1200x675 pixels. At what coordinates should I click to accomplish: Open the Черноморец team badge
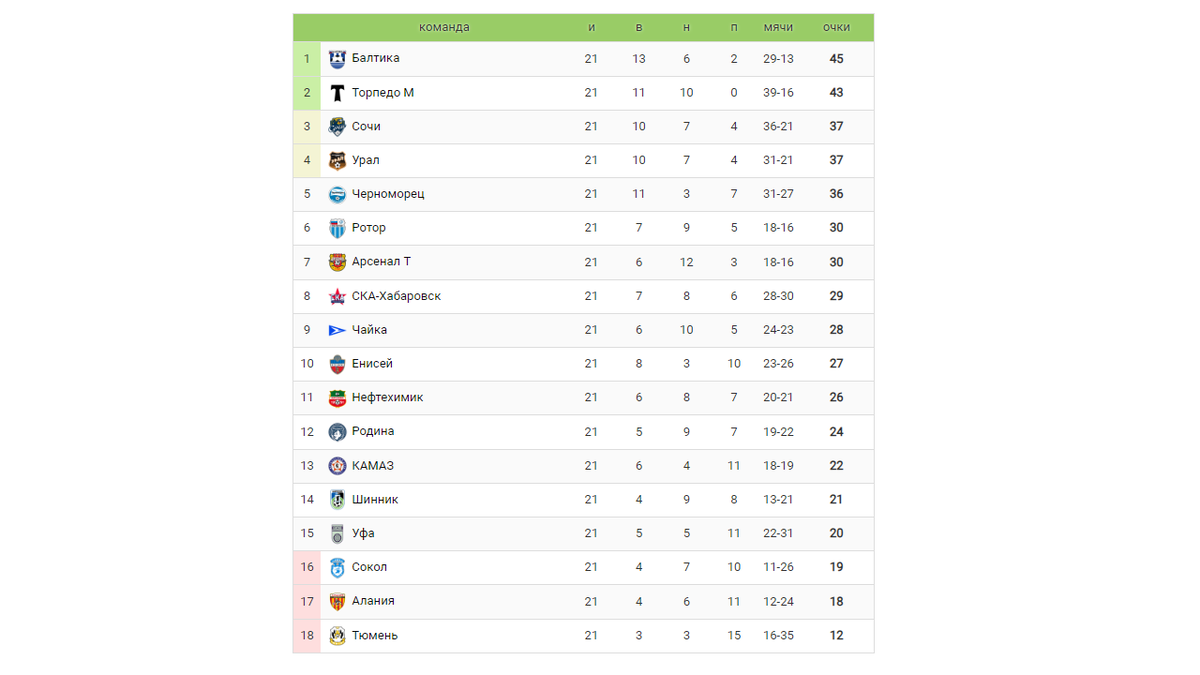pos(337,195)
